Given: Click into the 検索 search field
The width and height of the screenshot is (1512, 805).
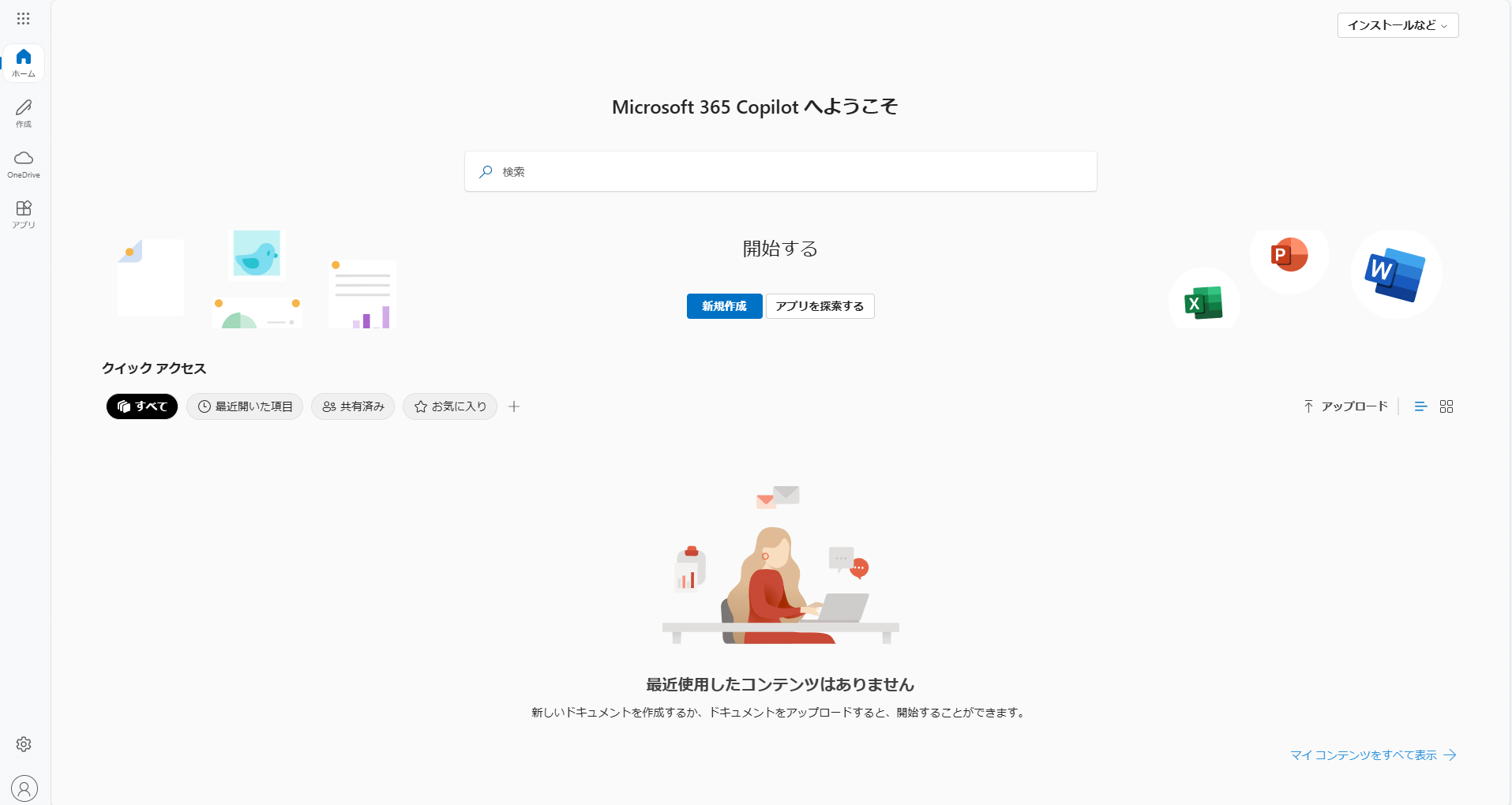Looking at the screenshot, I should 781,171.
